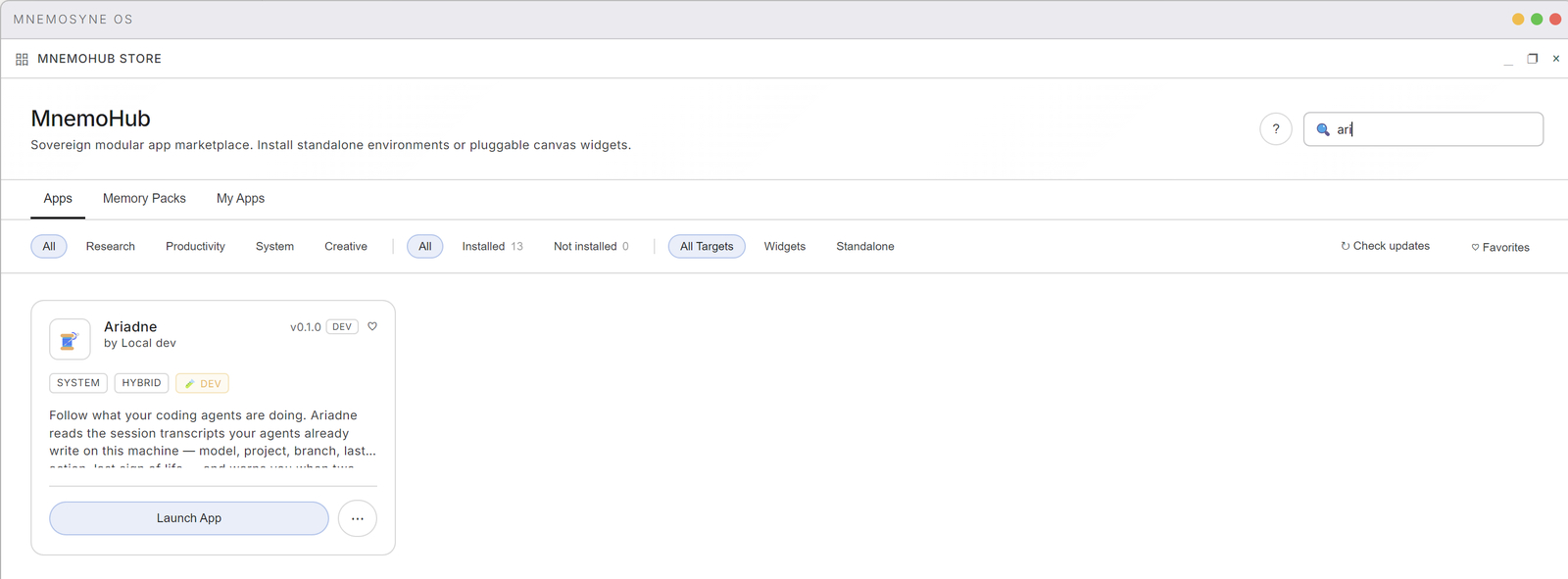This screenshot has height=579, width=1568.
Task: Select the Installed filter chip
Action: coord(492,246)
